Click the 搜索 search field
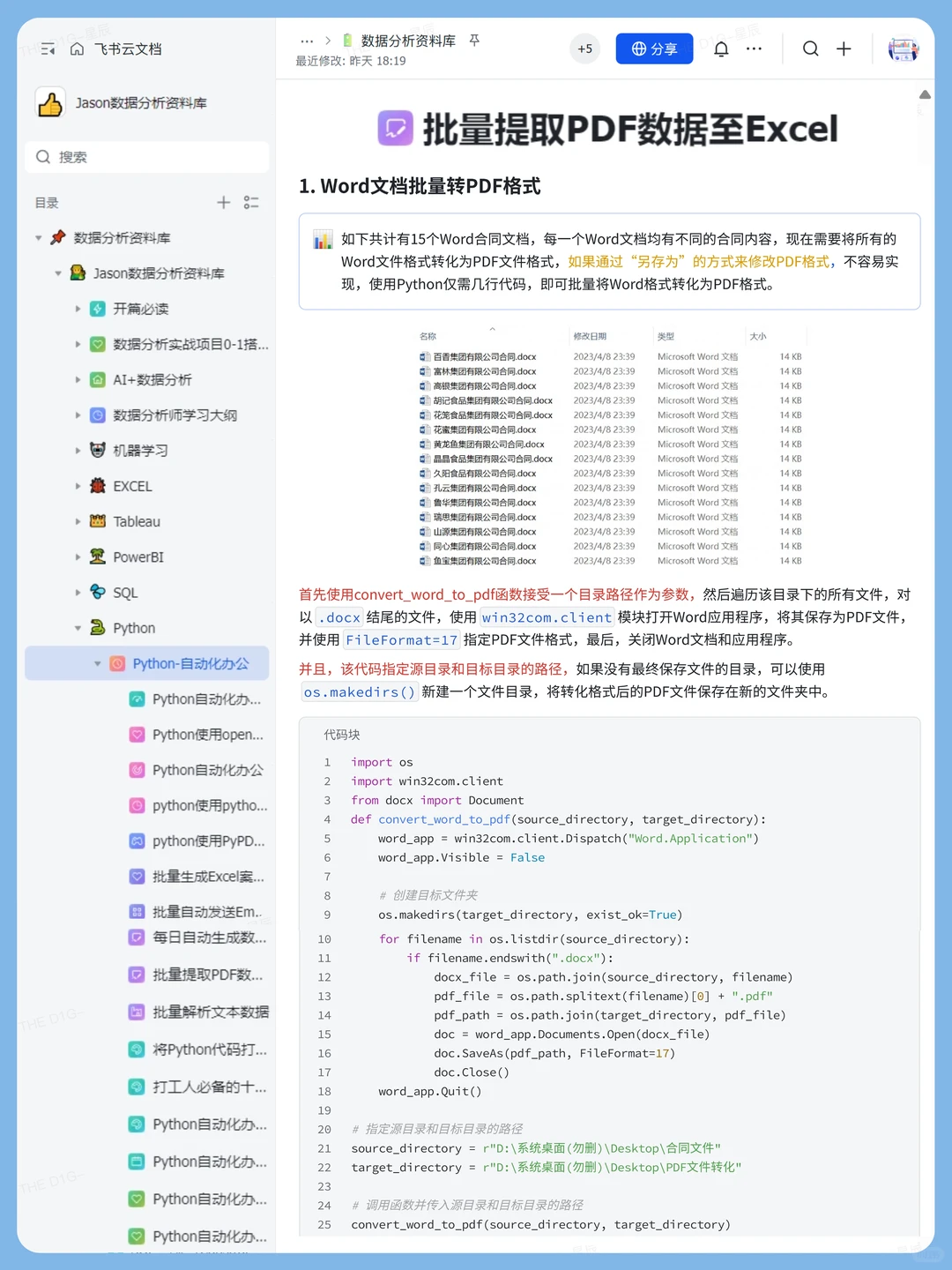The height and width of the screenshot is (1270, 952). click(146, 157)
